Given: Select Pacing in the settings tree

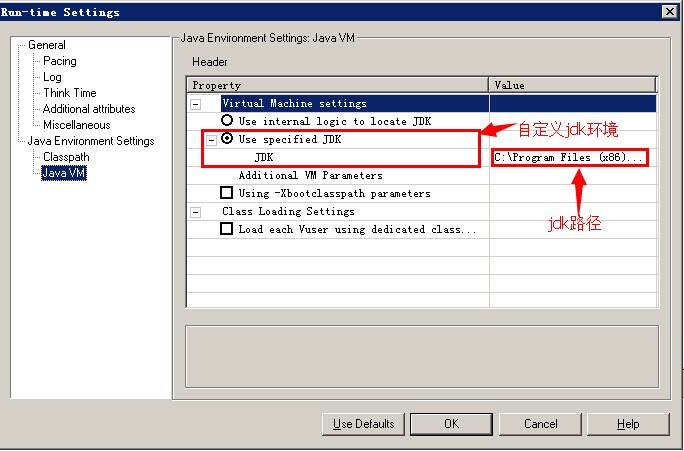Looking at the screenshot, I should pos(59,61).
